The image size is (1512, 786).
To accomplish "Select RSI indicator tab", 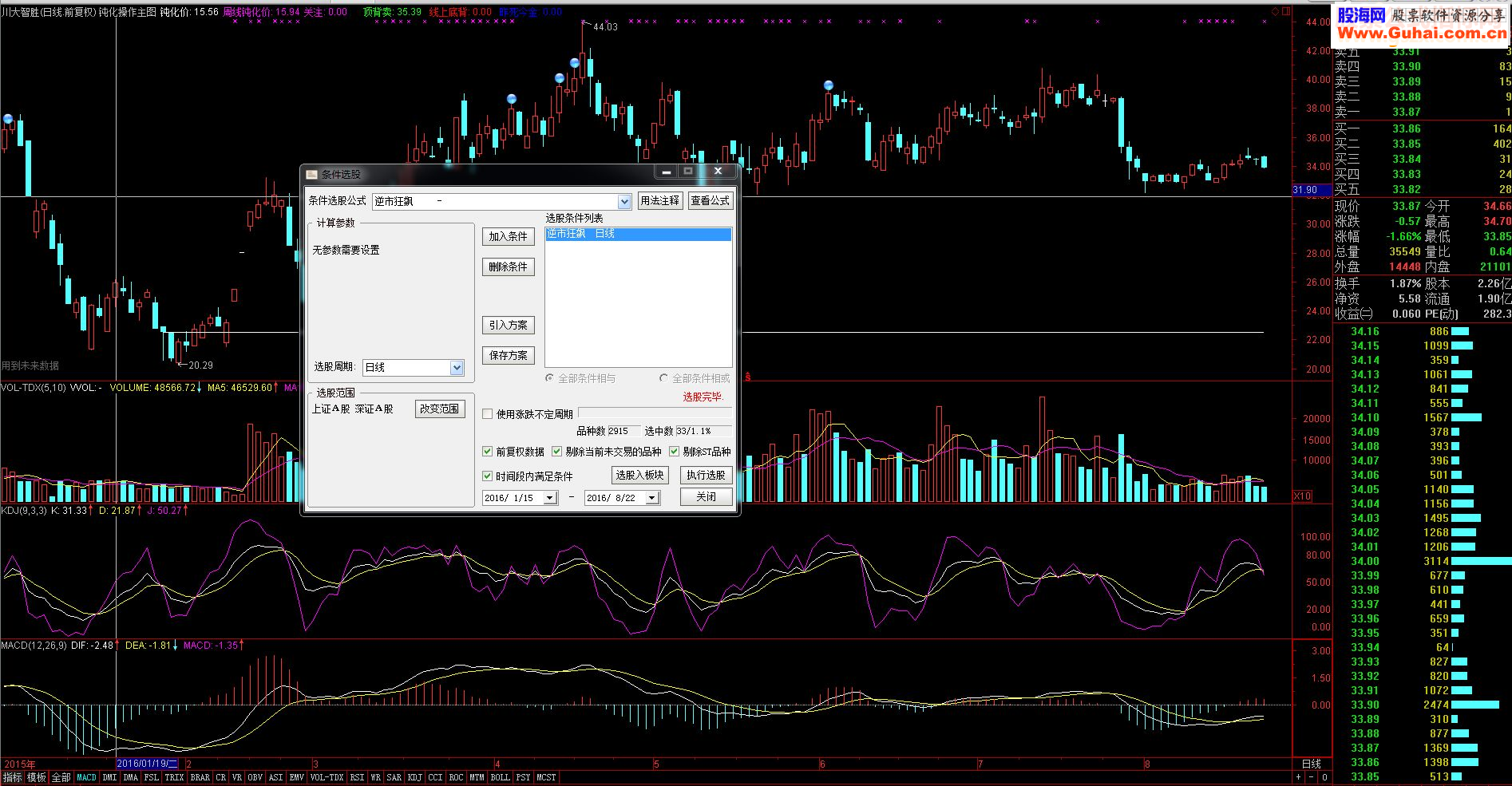I will [357, 777].
